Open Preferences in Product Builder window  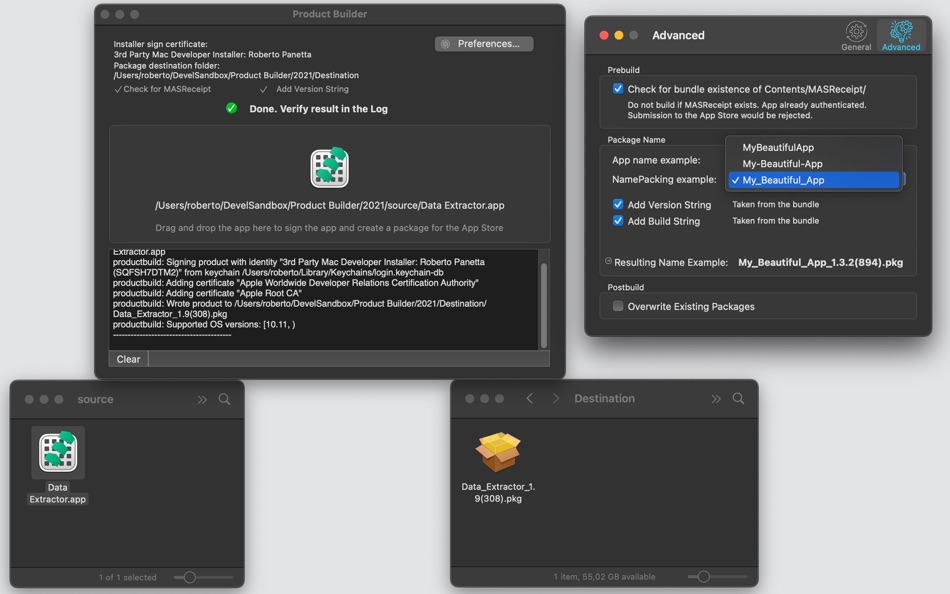[x=483, y=44]
